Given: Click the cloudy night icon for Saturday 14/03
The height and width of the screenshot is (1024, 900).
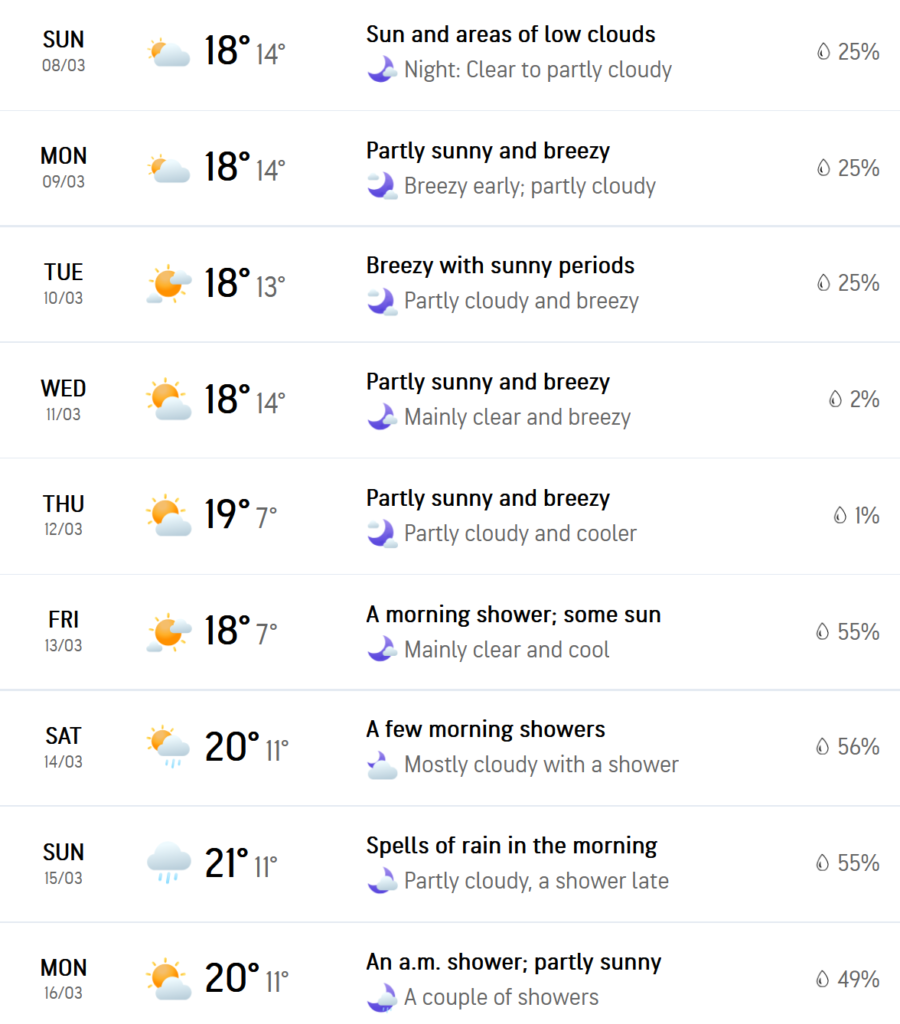Looking at the screenshot, I should tap(381, 765).
